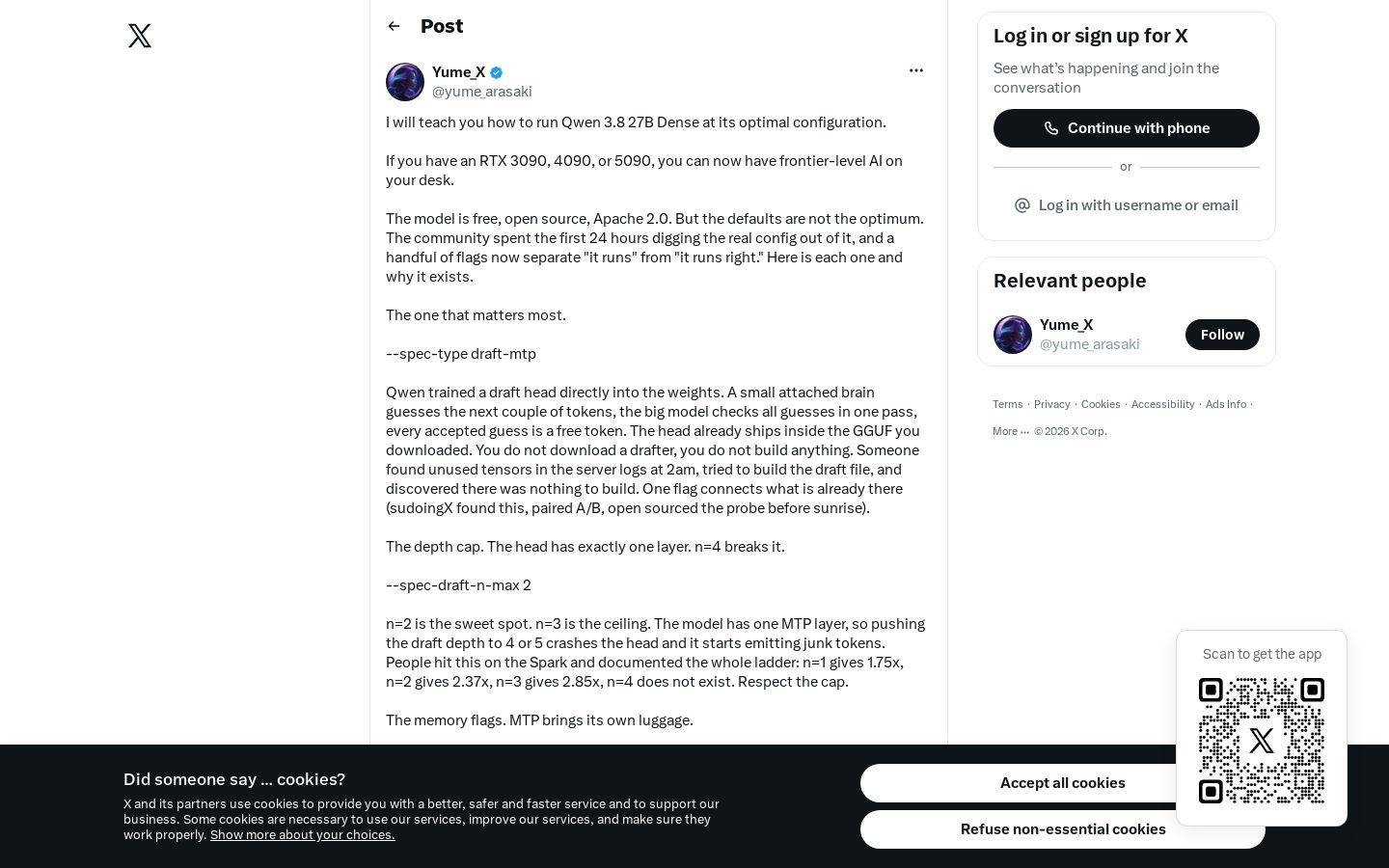Go back using the arrow icon
The width and height of the screenshot is (1389, 868).
[394, 26]
